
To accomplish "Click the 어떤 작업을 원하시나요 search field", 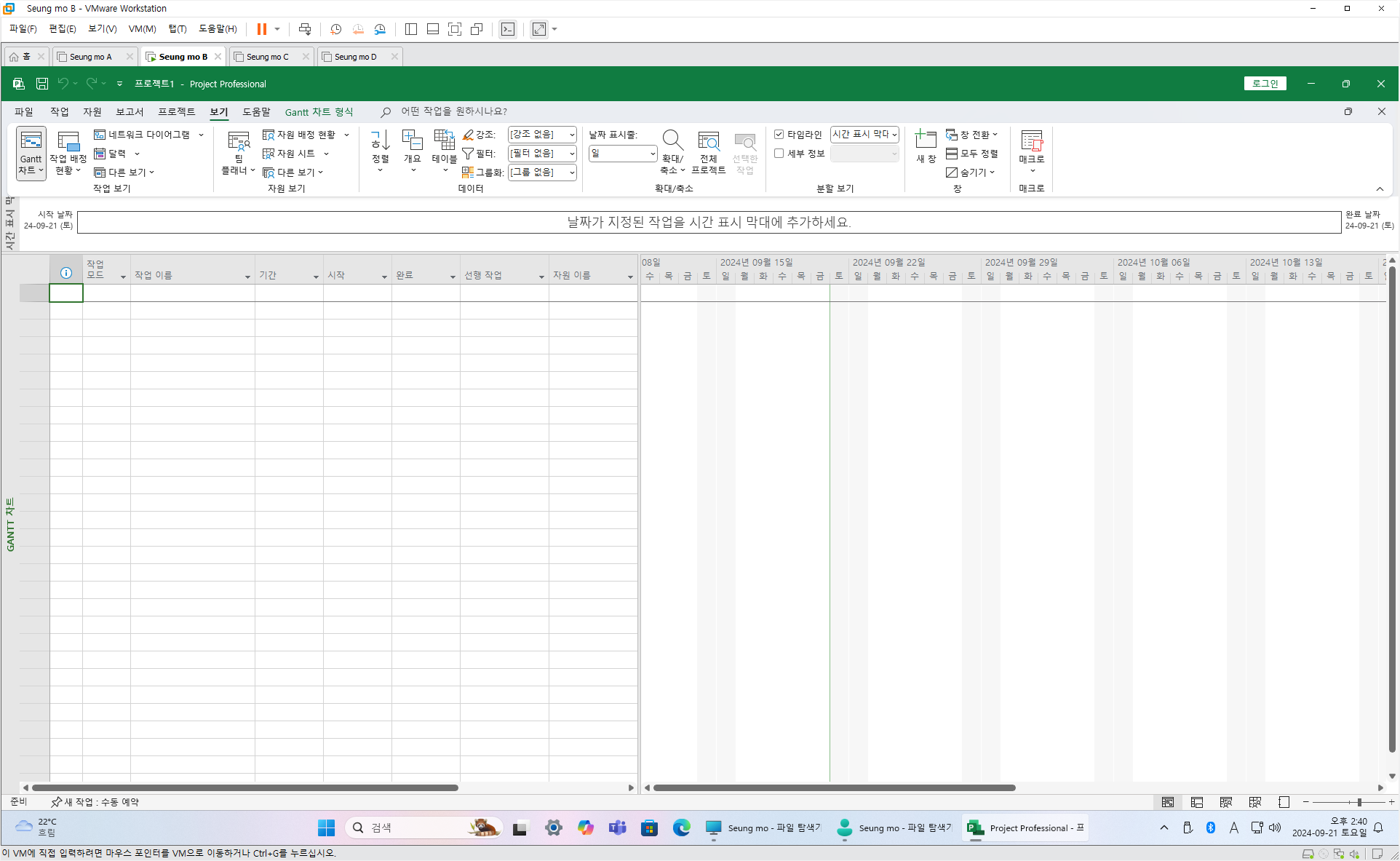I will pyautogui.click(x=454, y=111).
